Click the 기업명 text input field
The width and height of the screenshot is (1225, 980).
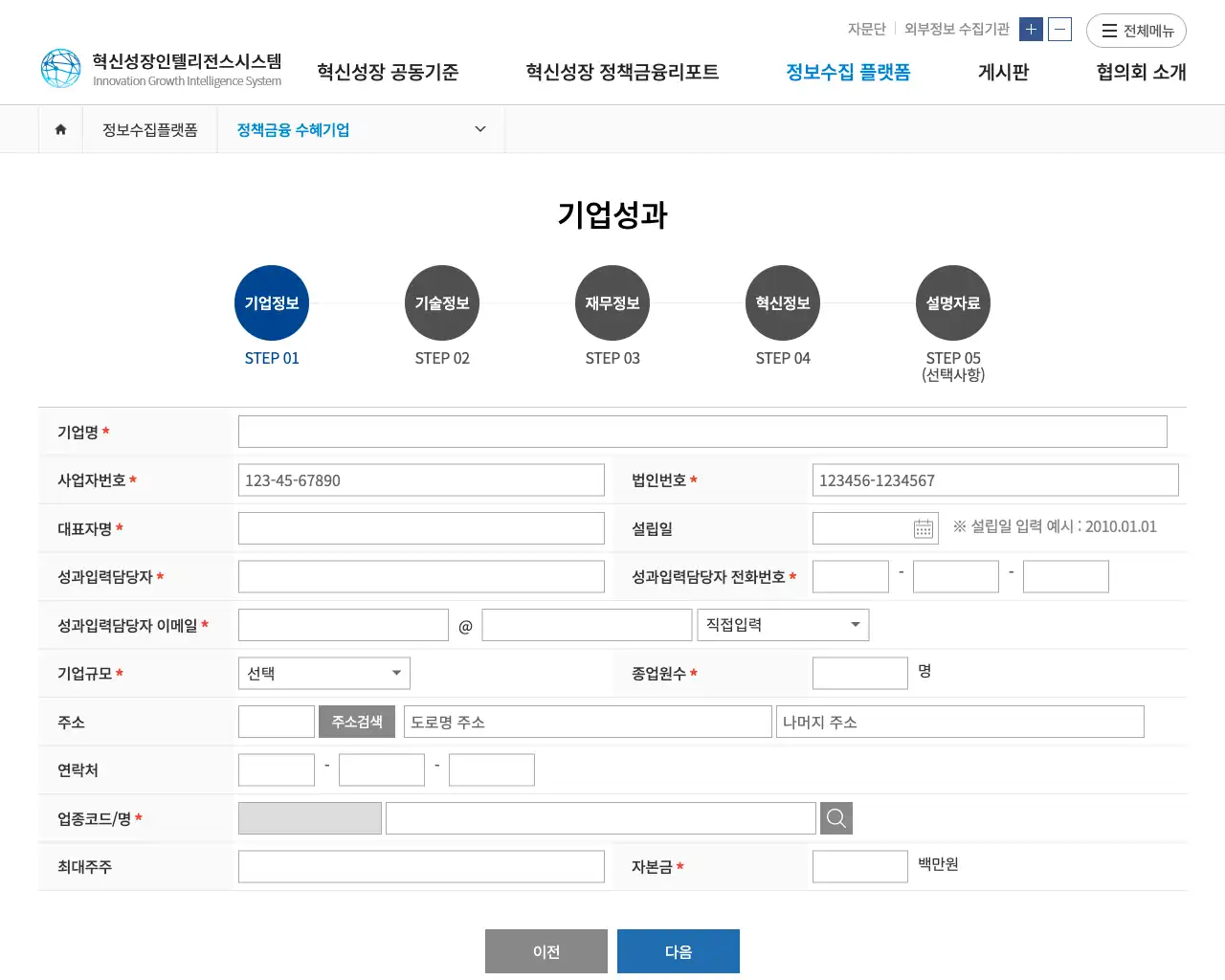coord(702,431)
